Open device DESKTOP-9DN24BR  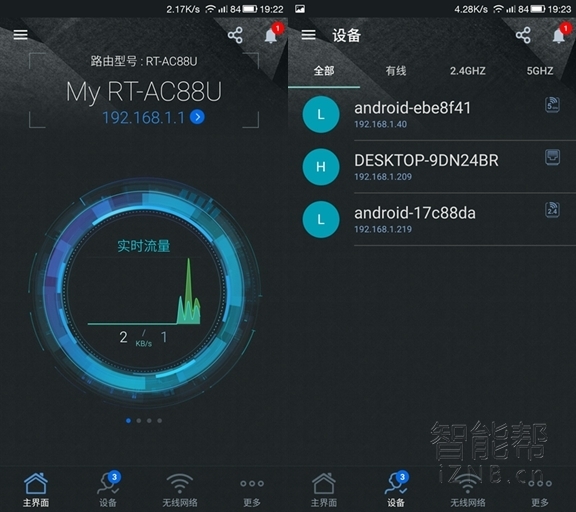432,167
